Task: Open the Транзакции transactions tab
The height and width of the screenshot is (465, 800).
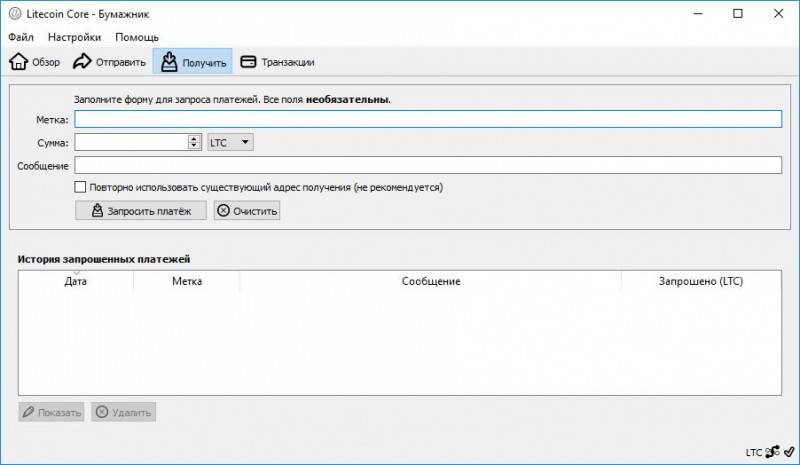Action: (x=277, y=62)
